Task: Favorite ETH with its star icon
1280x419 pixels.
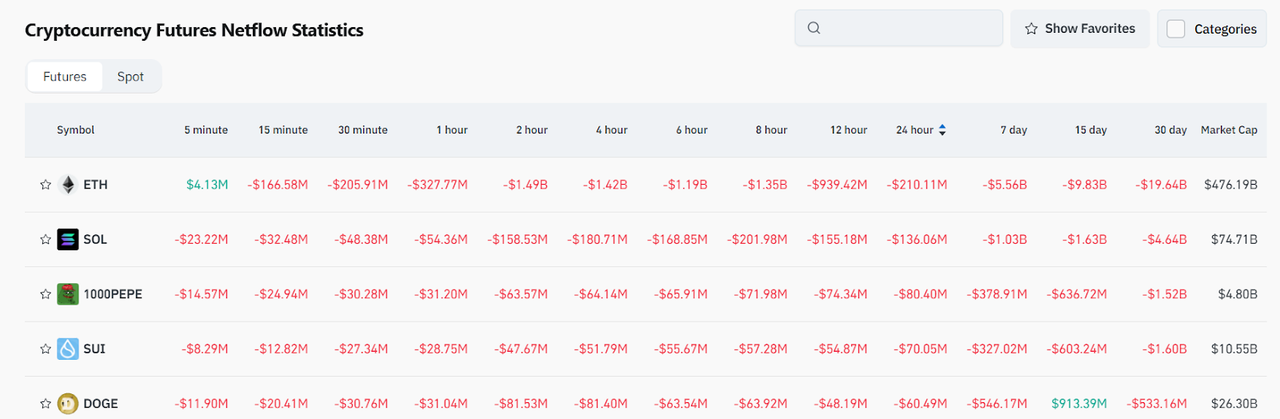Action: point(45,185)
